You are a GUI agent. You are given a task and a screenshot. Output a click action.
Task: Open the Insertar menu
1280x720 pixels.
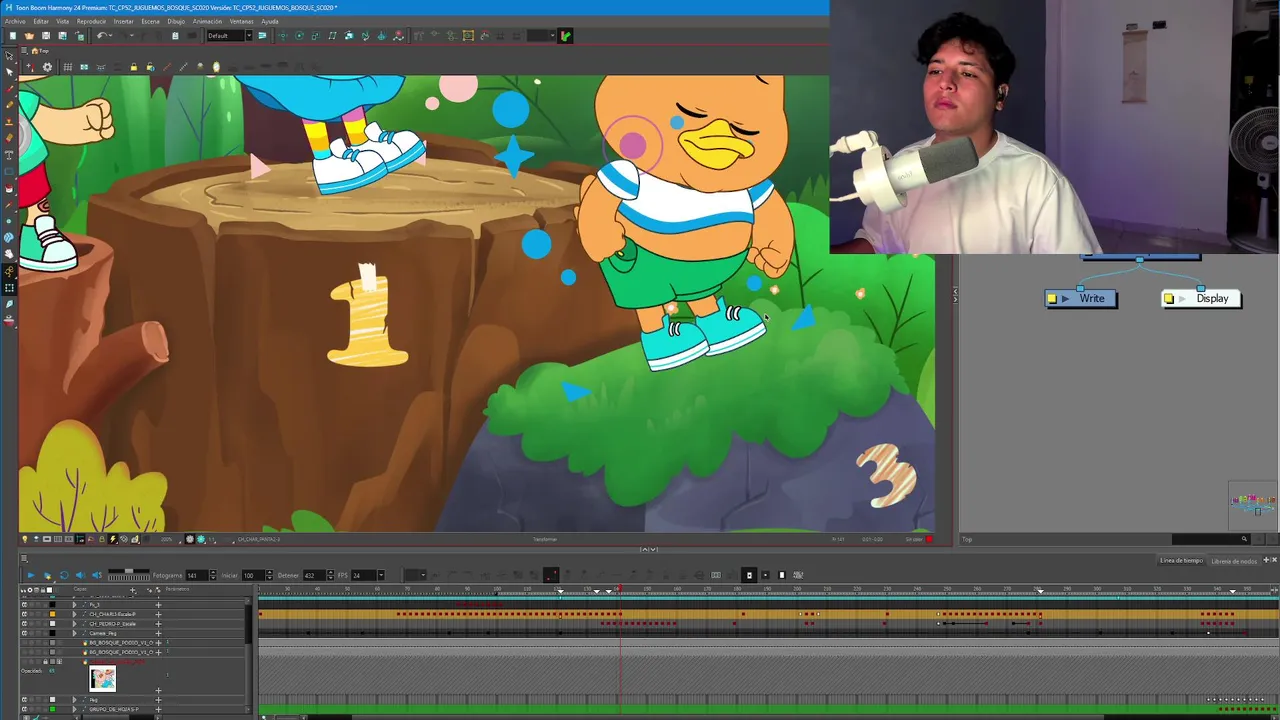(x=123, y=21)
